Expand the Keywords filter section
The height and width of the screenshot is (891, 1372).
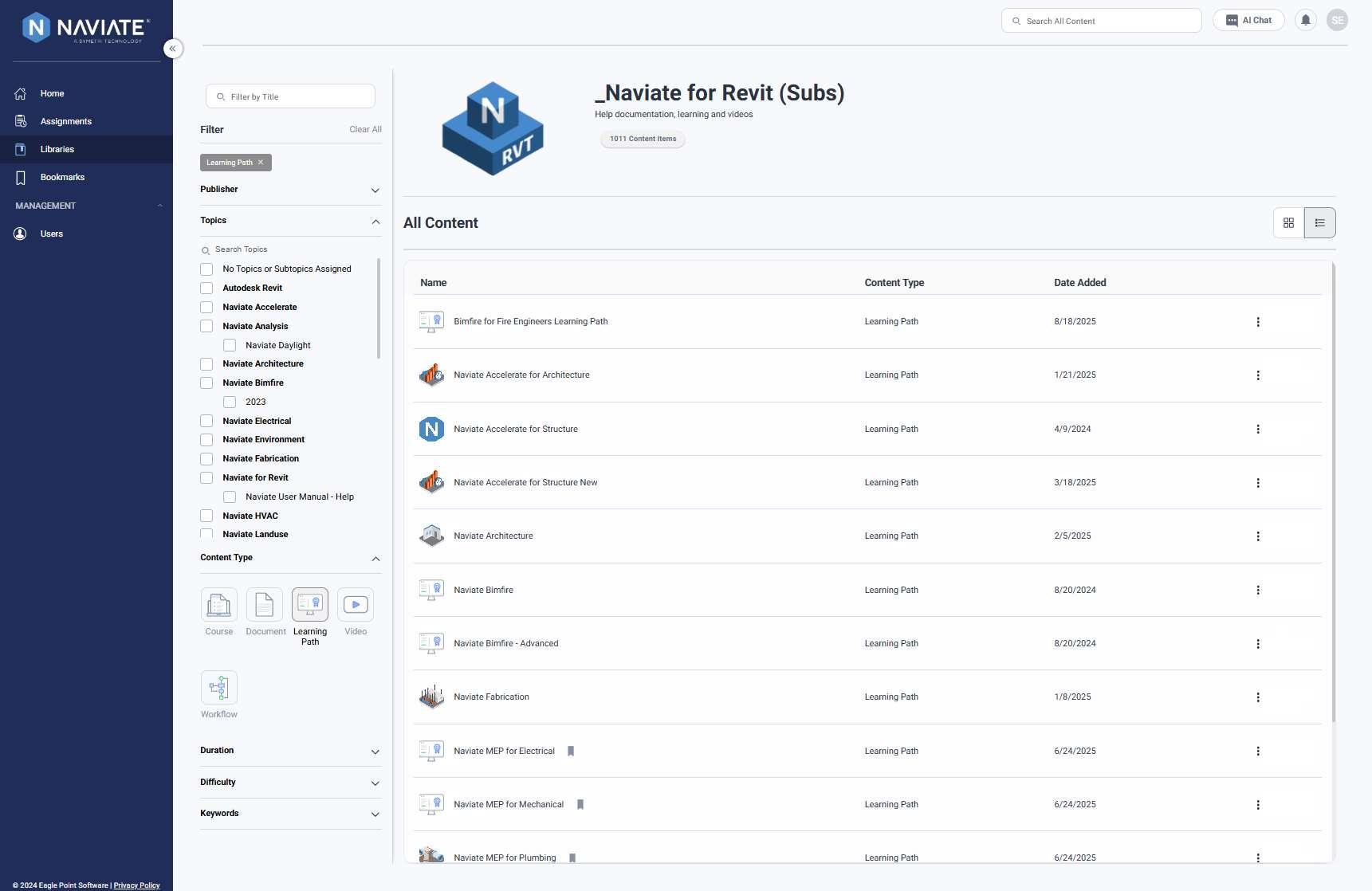click(375, 814)
